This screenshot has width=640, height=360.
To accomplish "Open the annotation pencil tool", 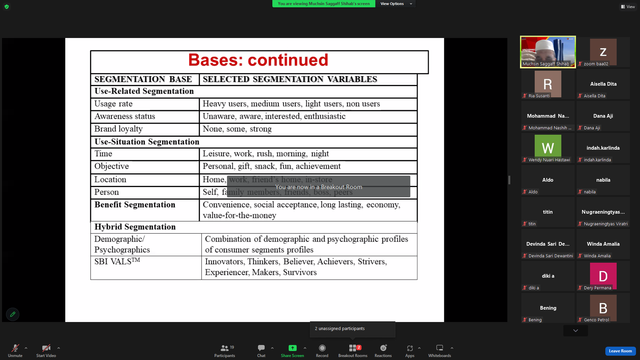I will coord(13,314).
